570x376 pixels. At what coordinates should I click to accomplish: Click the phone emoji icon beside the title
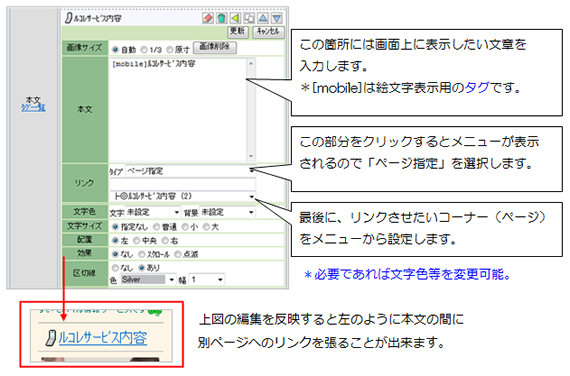click(x=68, y=18)
